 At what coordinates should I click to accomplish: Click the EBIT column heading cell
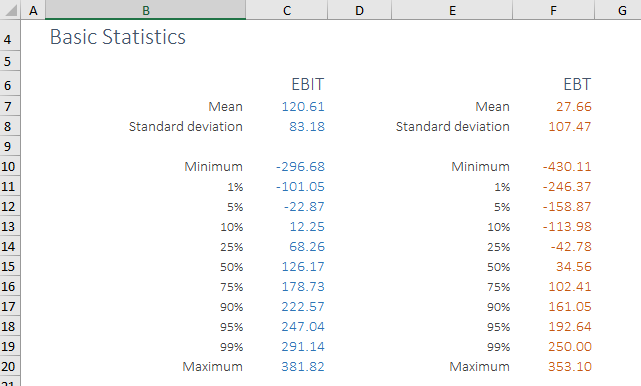[x=307, y=85]
